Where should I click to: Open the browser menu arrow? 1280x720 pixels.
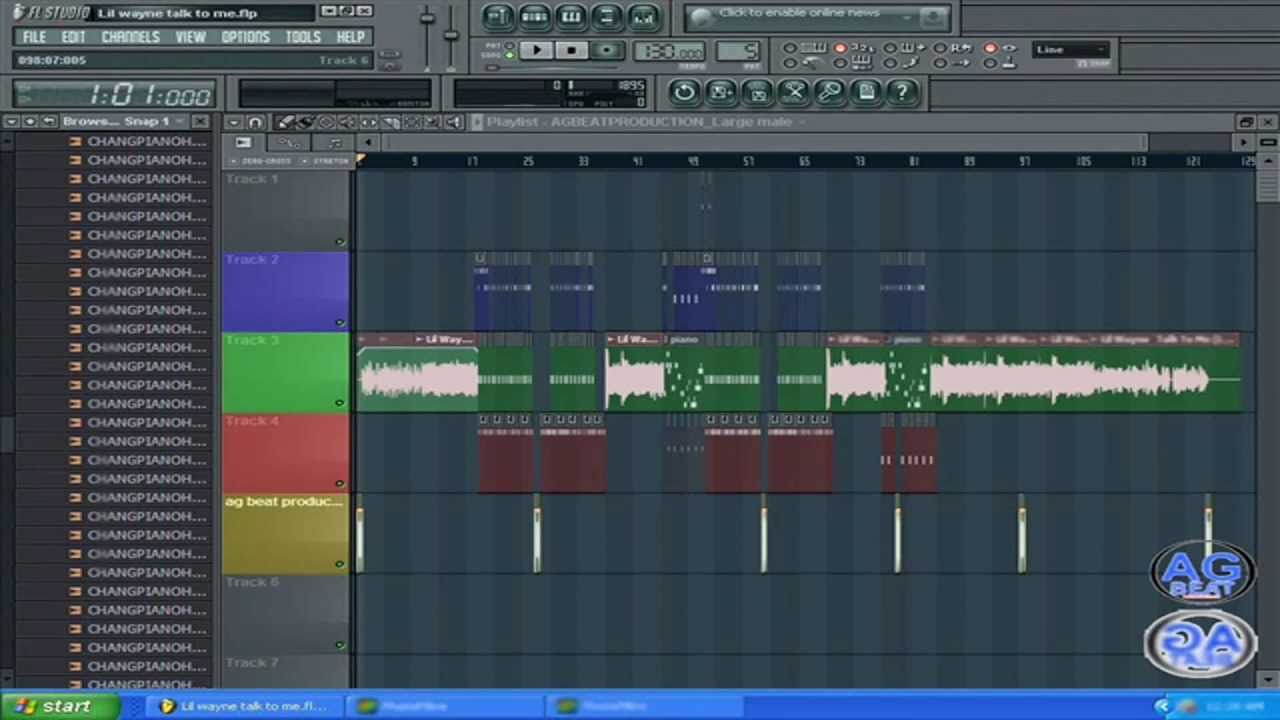click(11, 121)
